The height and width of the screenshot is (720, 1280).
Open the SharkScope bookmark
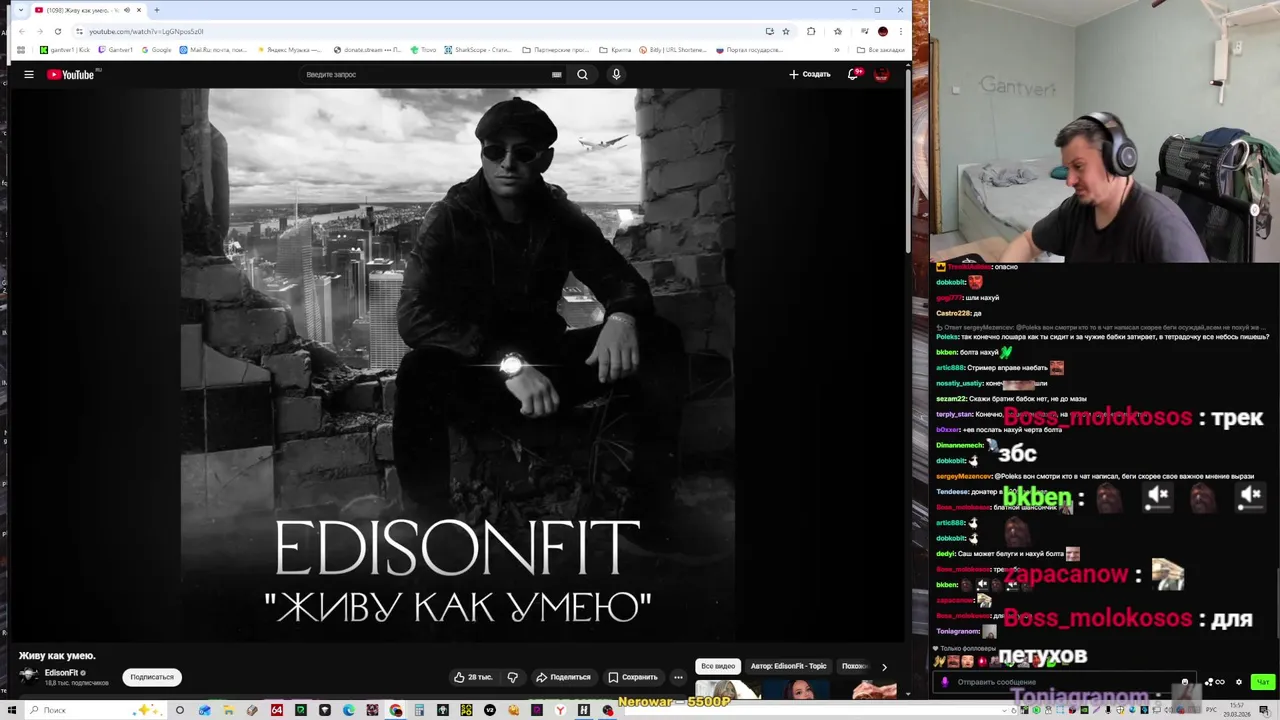[478, 50]
